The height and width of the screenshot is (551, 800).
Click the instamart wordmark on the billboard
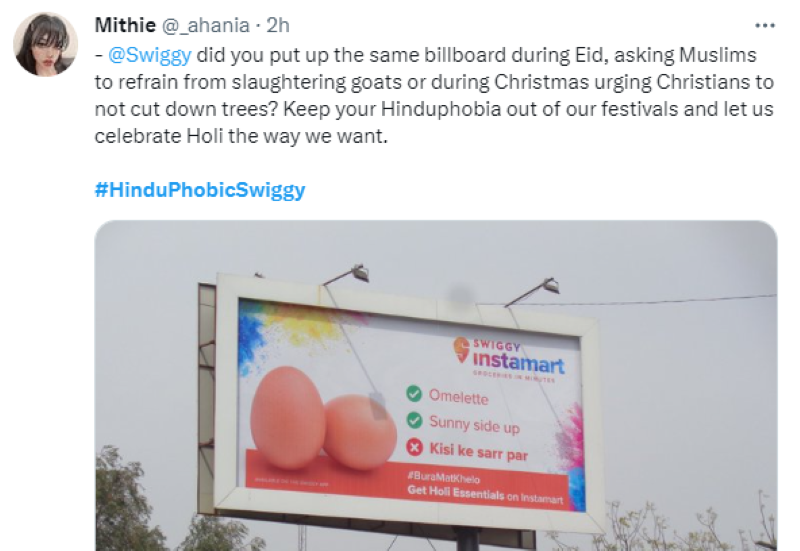pyautogui.click(x=518, y=363)
